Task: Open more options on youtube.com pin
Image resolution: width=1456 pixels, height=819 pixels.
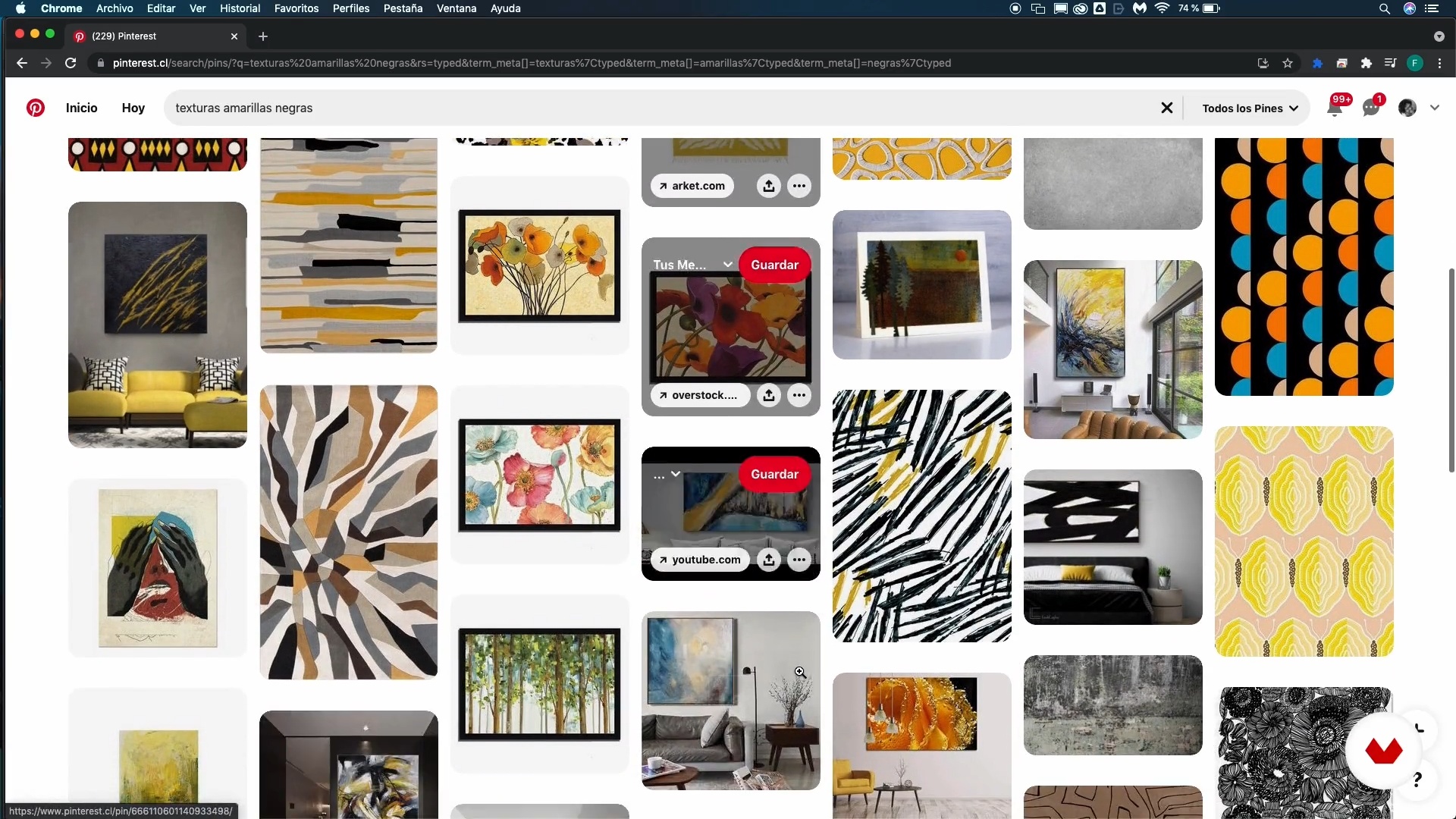Action: pyautogui.click(x=799, y=560)
